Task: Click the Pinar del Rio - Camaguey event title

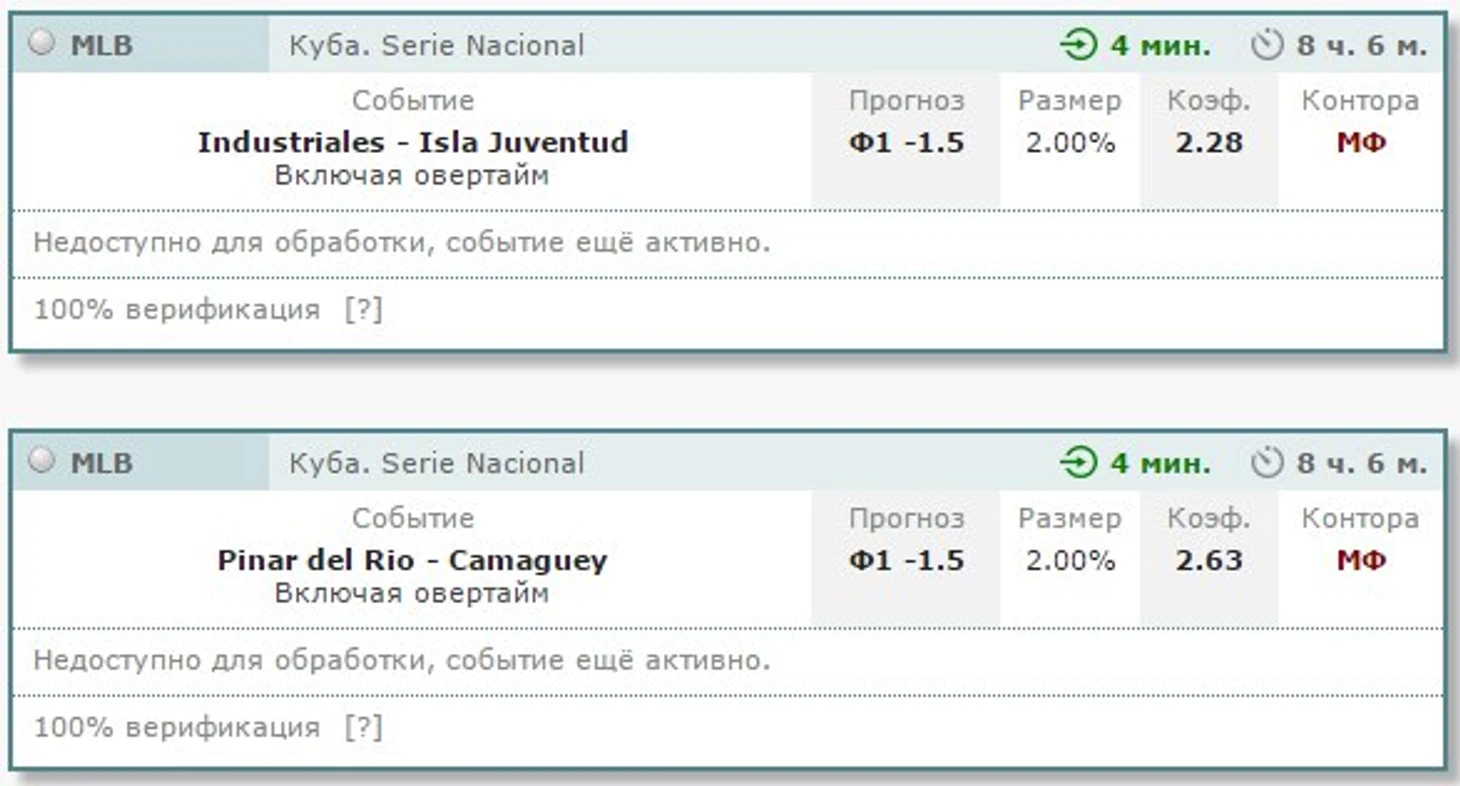Action: (412, 560)
